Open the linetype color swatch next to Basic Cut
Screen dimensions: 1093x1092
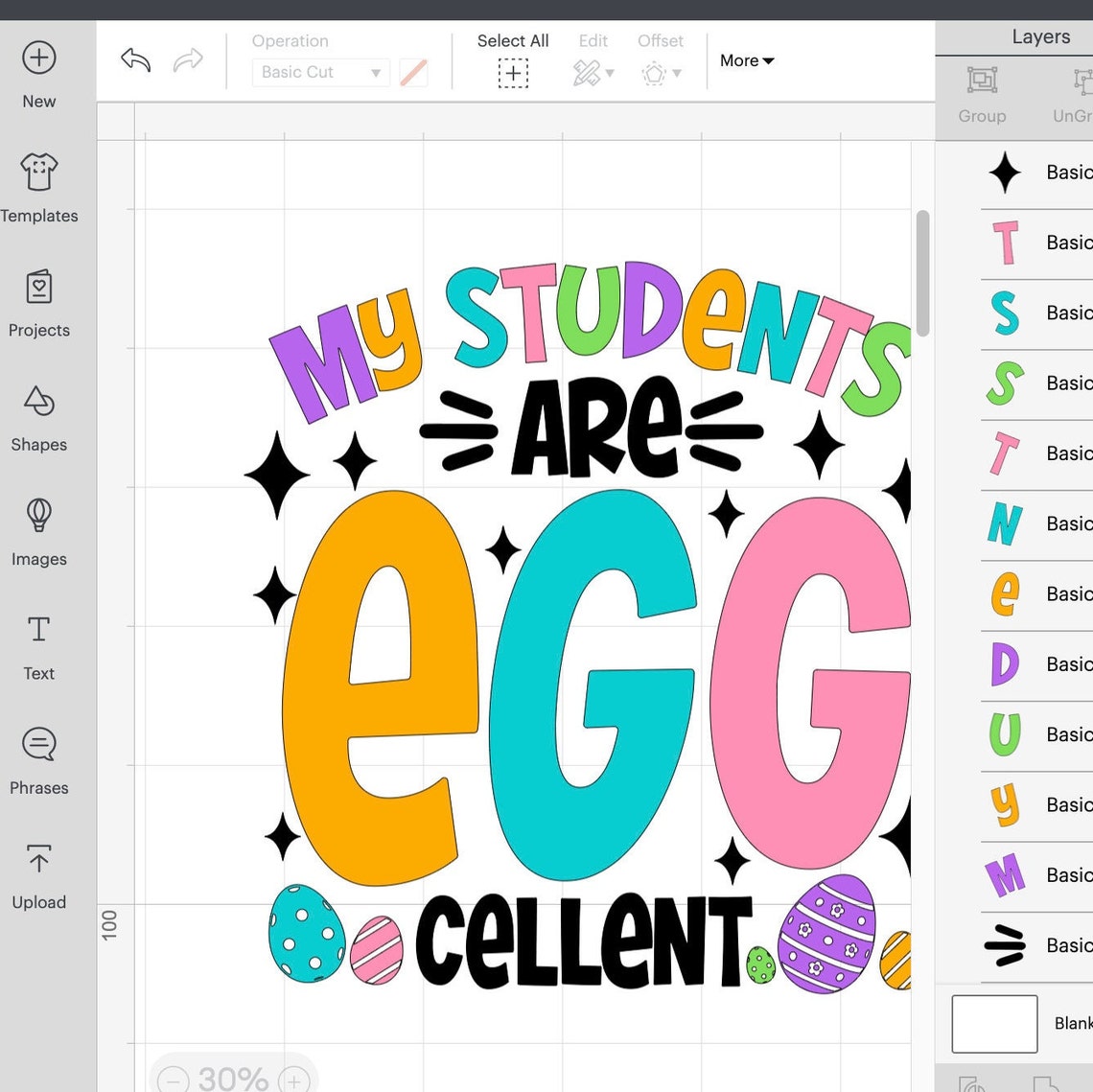pyautogui.click(x=412, y=72)
